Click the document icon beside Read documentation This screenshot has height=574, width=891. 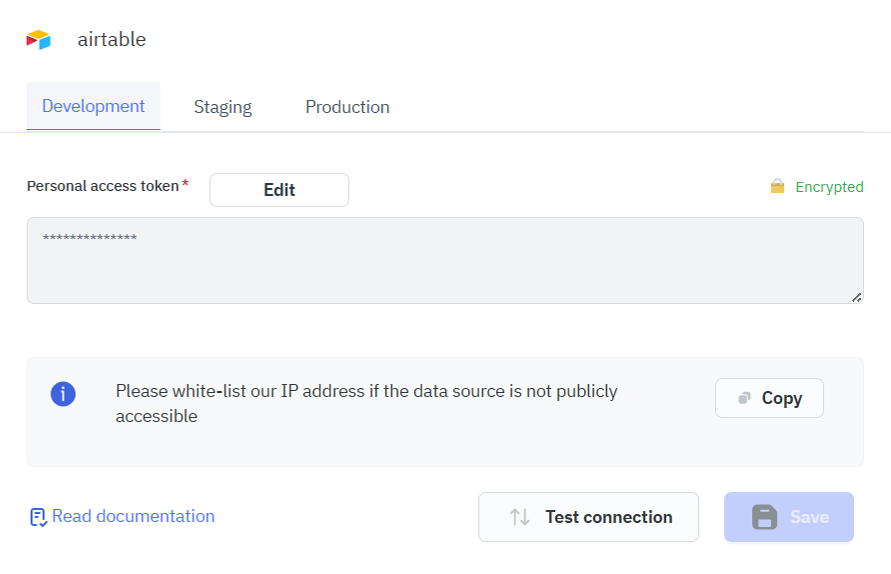pyautogui.click(x=38, y=517)
